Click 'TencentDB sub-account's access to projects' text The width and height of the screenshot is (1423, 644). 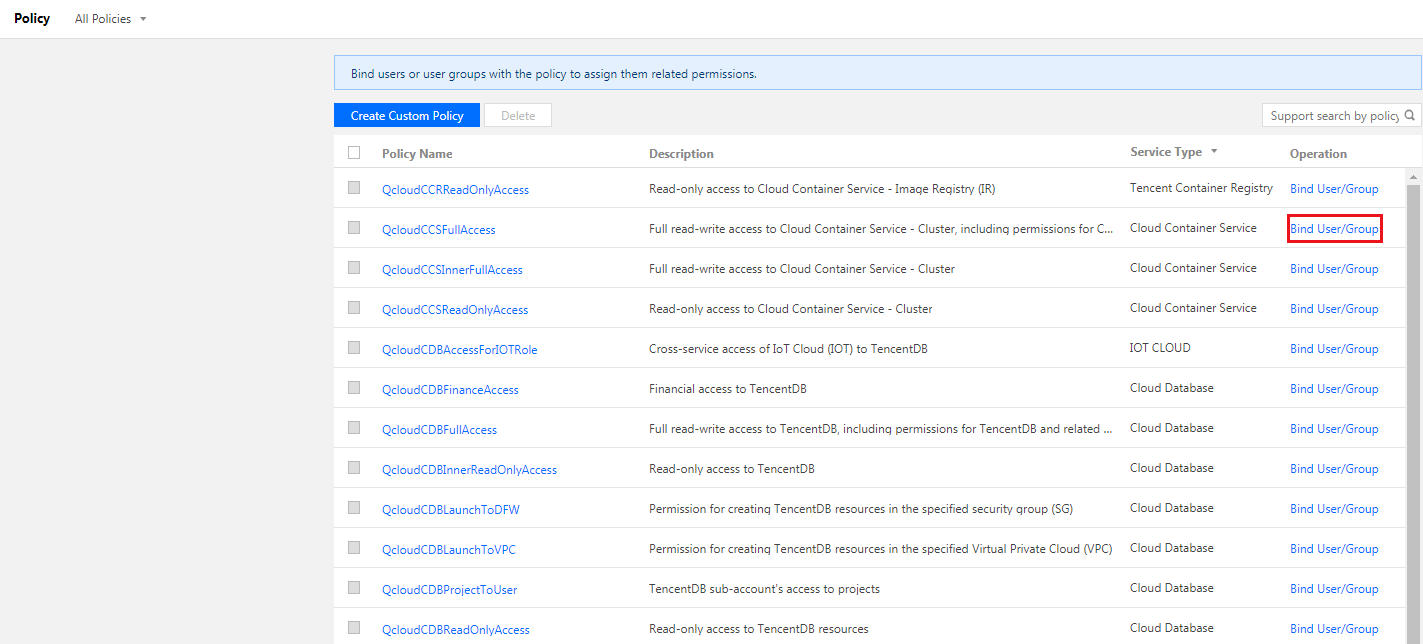coord(764,589)
